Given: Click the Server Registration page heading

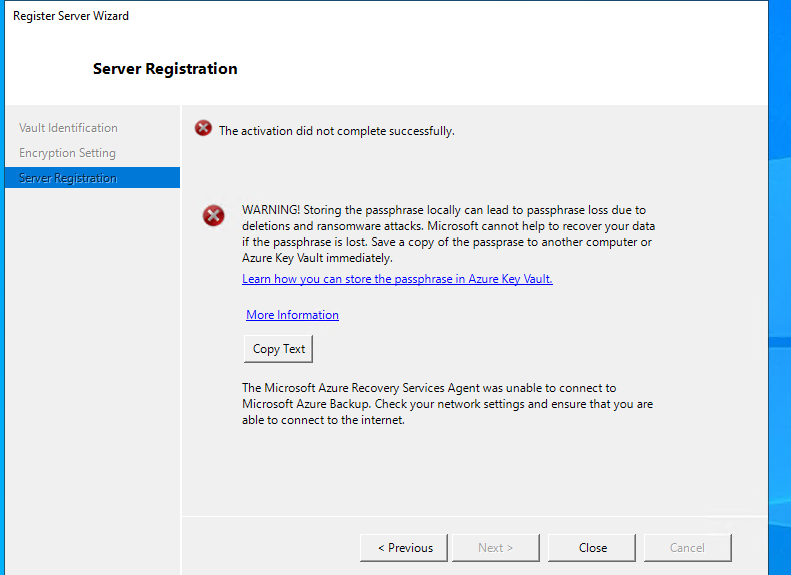Looking at the screenshot, I should (165, 69).
